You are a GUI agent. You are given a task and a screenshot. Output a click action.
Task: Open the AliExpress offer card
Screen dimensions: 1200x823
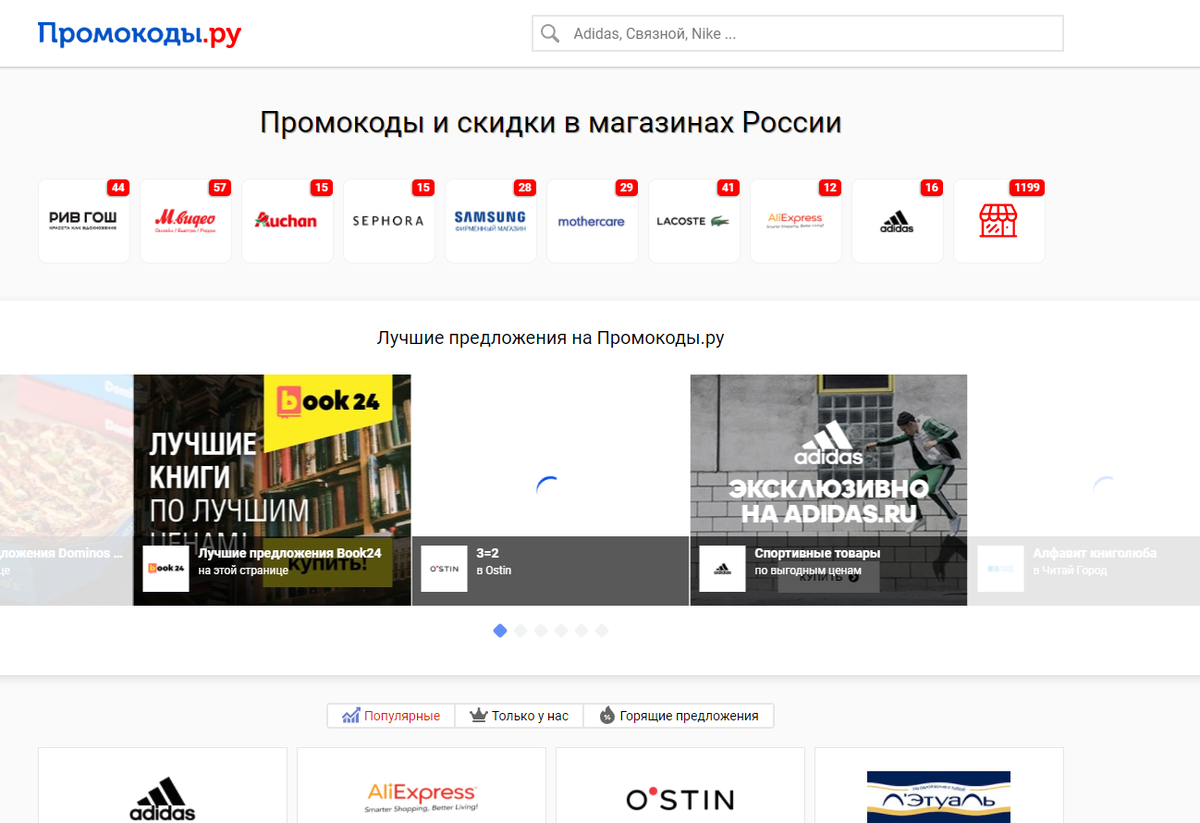point(421,786)
